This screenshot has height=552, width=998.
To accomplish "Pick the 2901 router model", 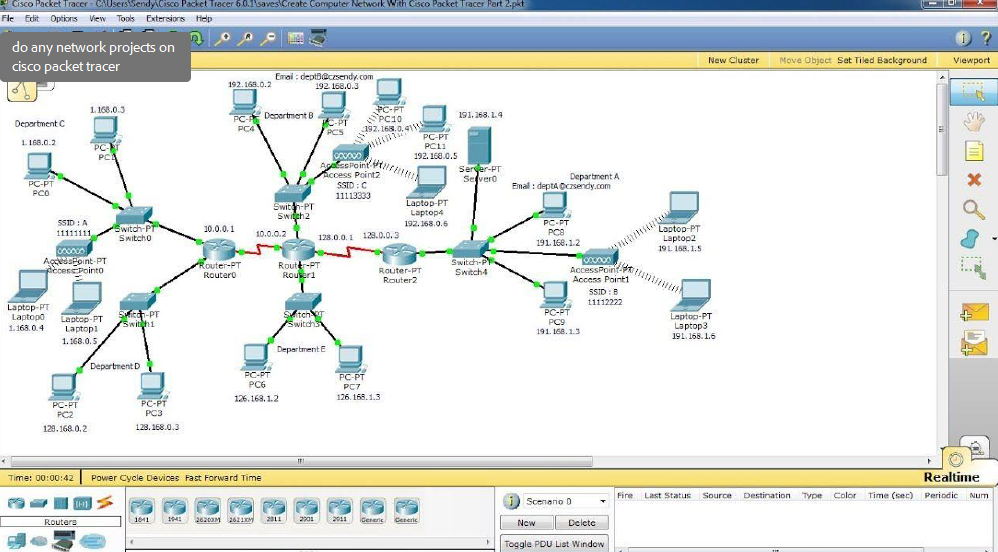I will pos(307,511).
